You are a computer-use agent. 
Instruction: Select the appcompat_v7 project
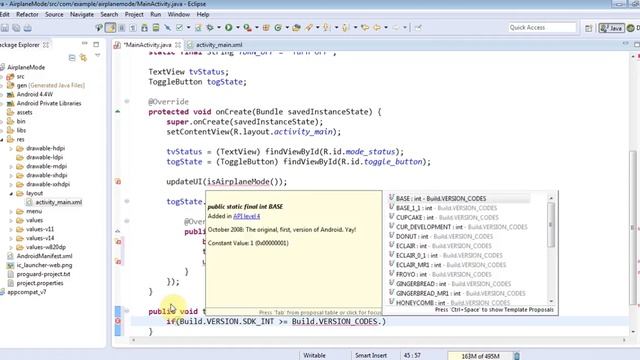pyautogui.click(x=27, y=292)
